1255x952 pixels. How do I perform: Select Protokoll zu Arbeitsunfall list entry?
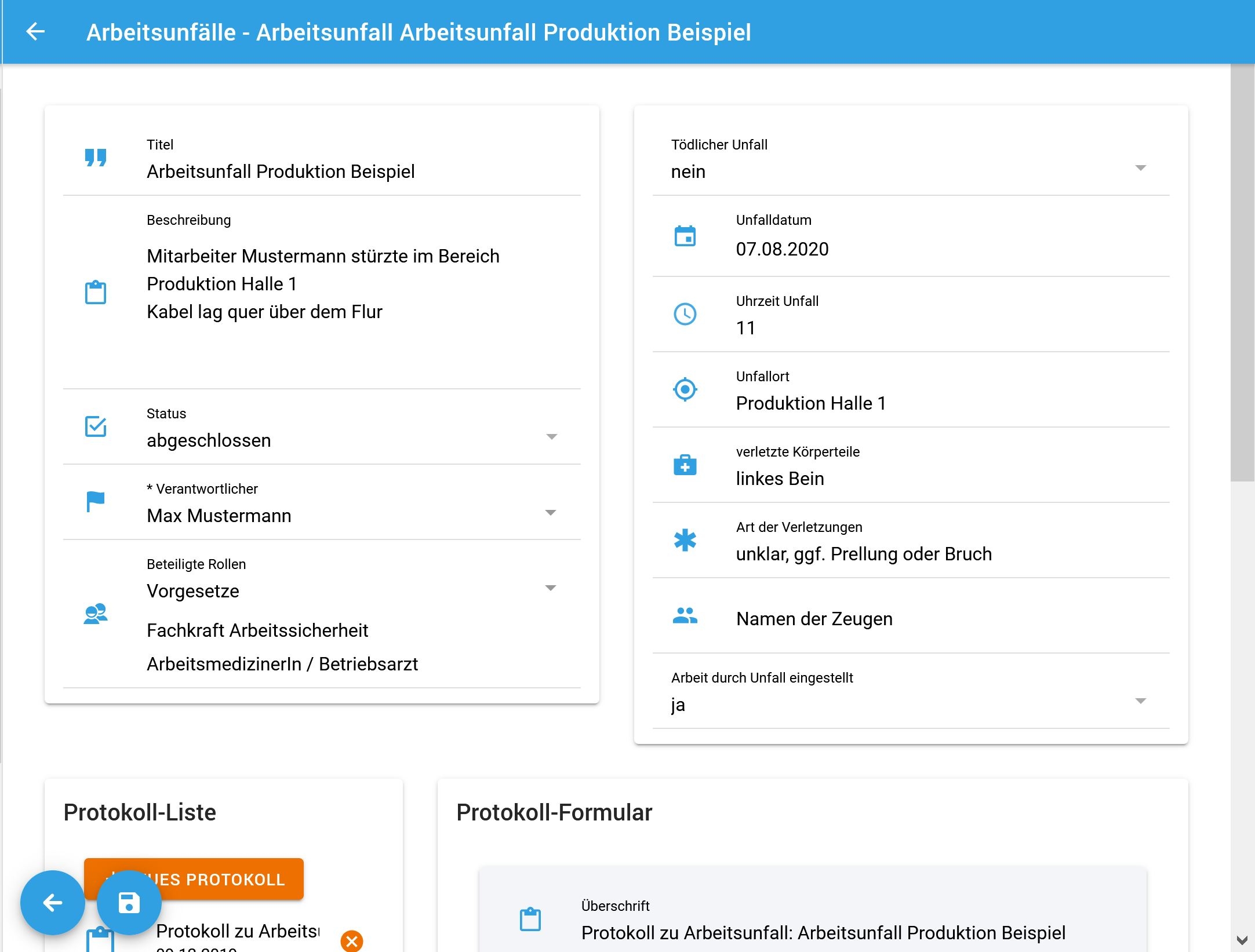[x=238, y=931]
